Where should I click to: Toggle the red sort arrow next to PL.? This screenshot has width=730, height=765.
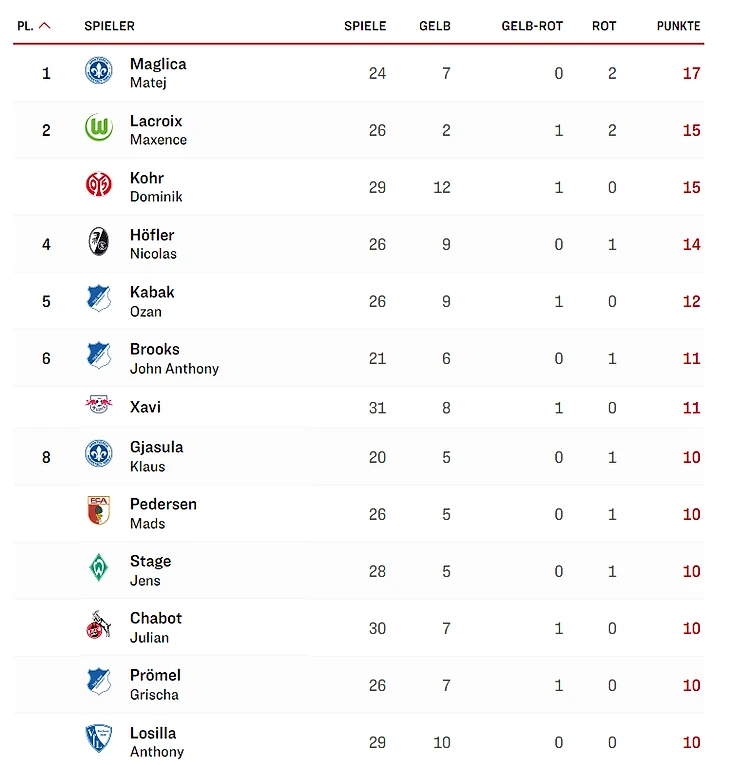pos(45,26)
